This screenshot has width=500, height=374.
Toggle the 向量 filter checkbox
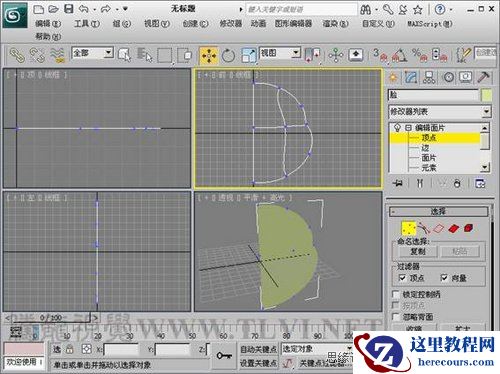click(x=444, y=277)
